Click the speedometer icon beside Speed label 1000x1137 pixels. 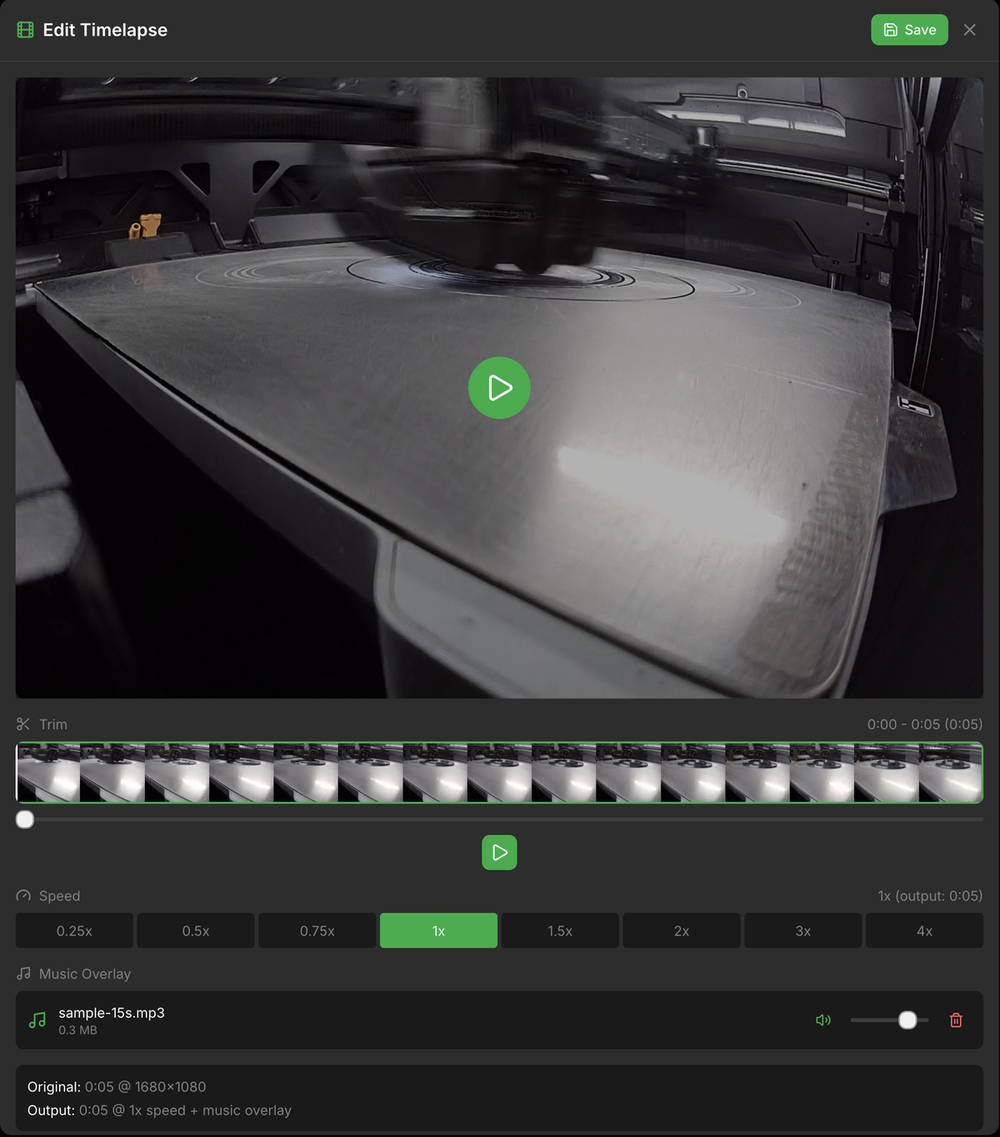[22, 895]
